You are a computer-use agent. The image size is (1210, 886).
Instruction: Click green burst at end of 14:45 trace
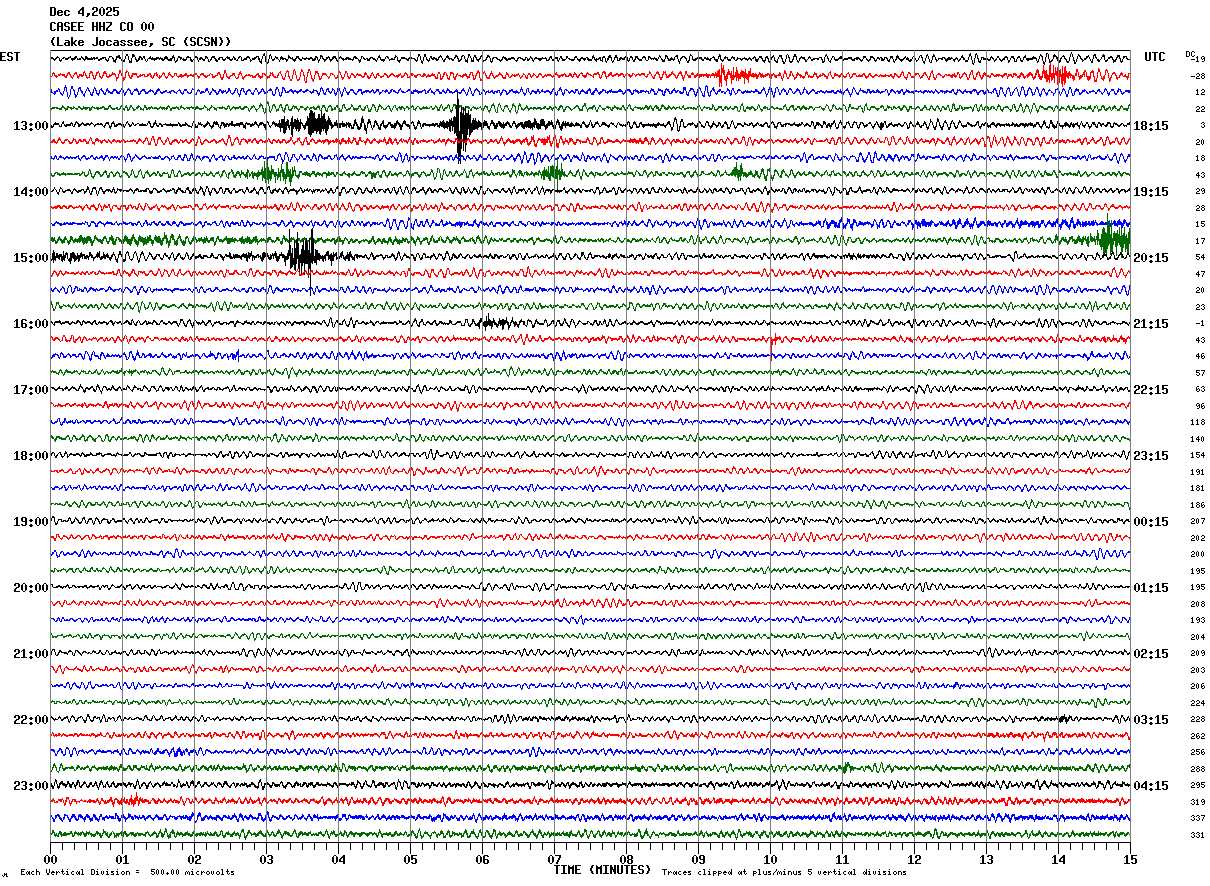click(1113, 240)
